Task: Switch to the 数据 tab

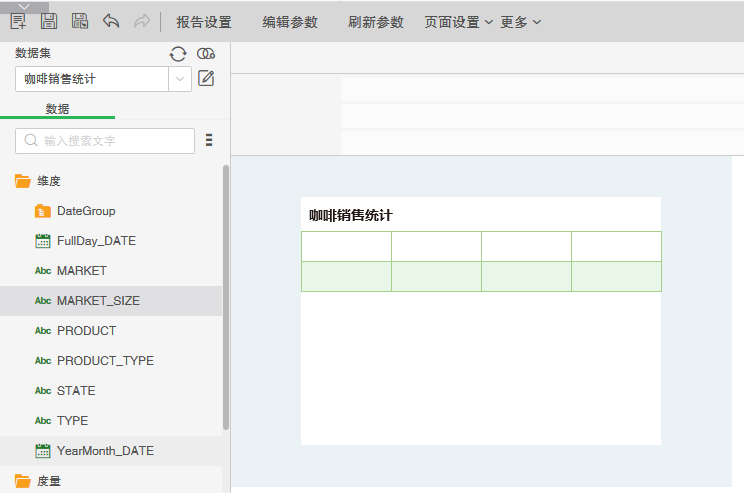Action: pyautogui.click(x=57, y=108)
